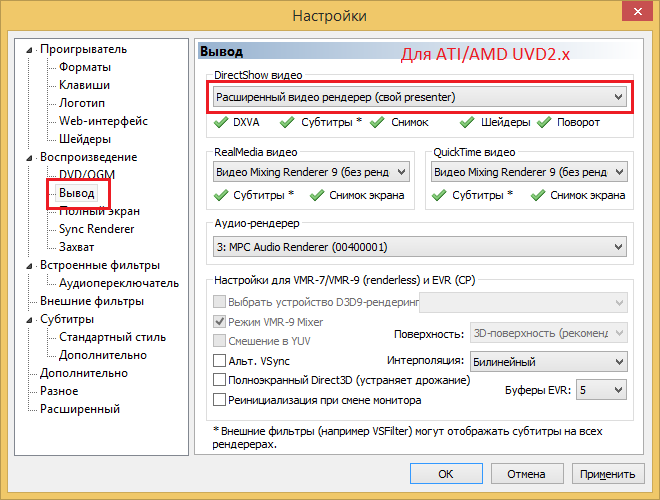This screenshot has width=660, height=500.
Task: Go to Web-интерфейс settings
Action: click(103, 121)
